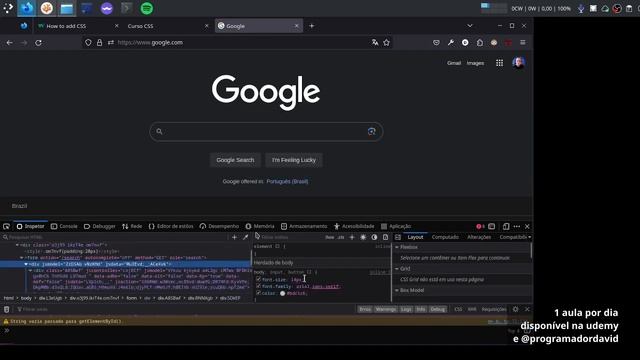This screenshot has height=360, width=640.
Task: Open the Memória devtools tab
Action: point(260,227)
